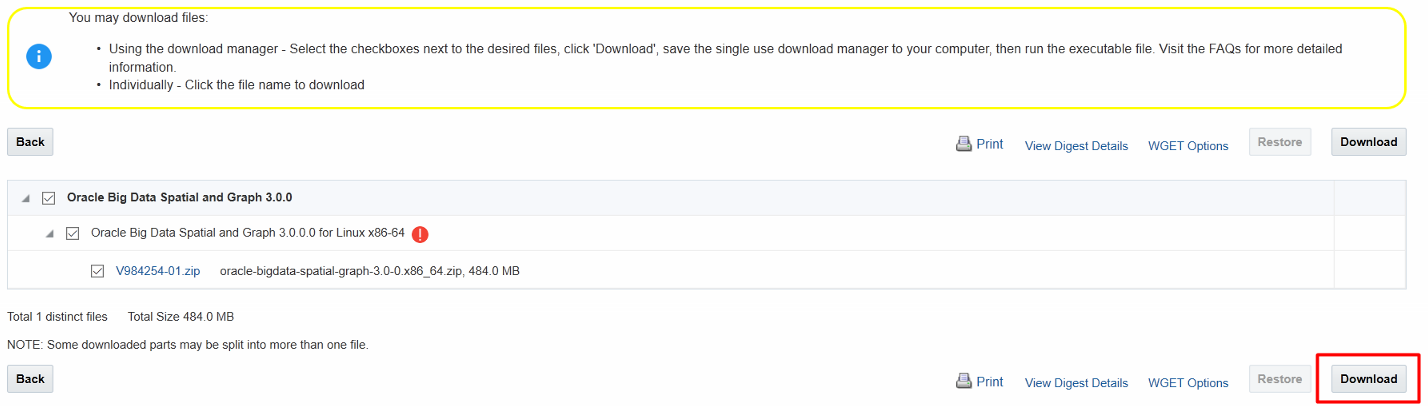Screen dimensions: 1428x406
Task: Open the bottom View Digest Details link
Action: pos(1076,383)
